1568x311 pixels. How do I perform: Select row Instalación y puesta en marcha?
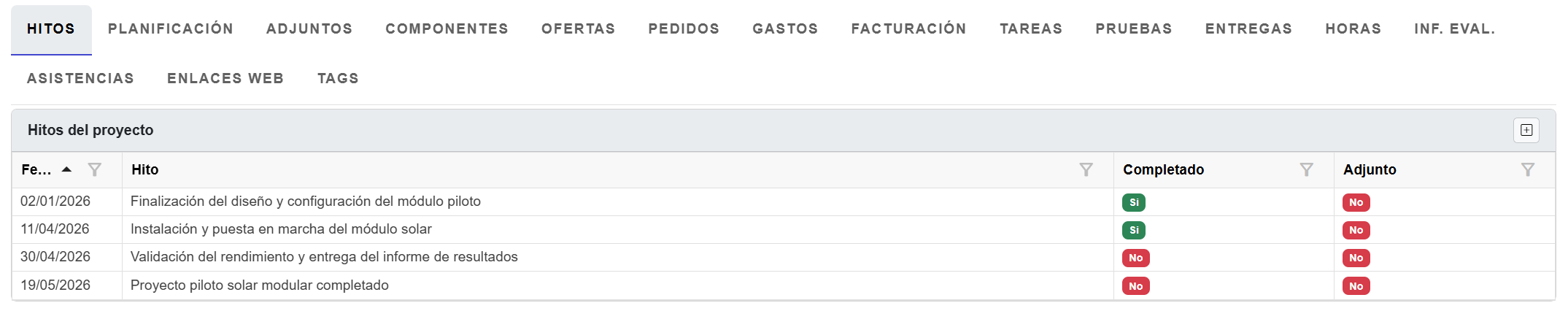click(x=281, y=229)
